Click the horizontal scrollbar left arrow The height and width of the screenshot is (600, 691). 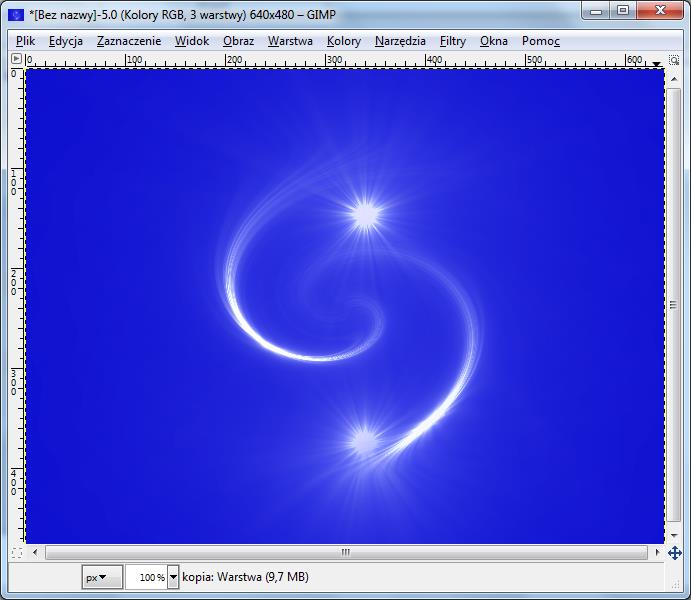pos(35,552)
